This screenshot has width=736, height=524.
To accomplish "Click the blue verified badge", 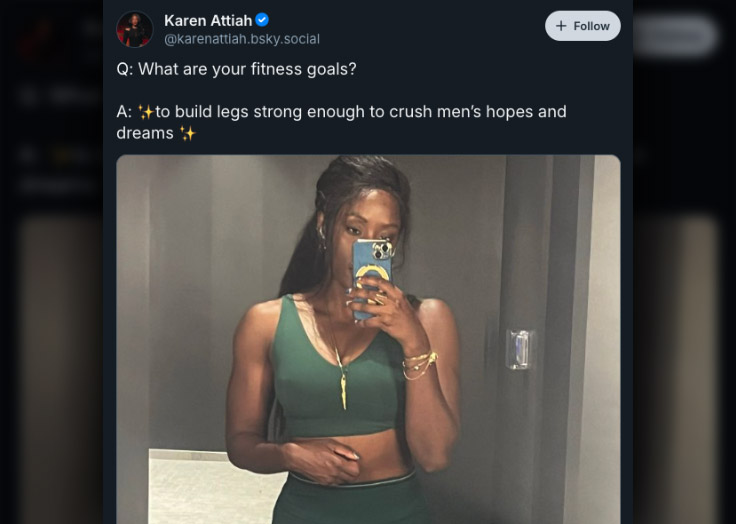I will [262, 20].
